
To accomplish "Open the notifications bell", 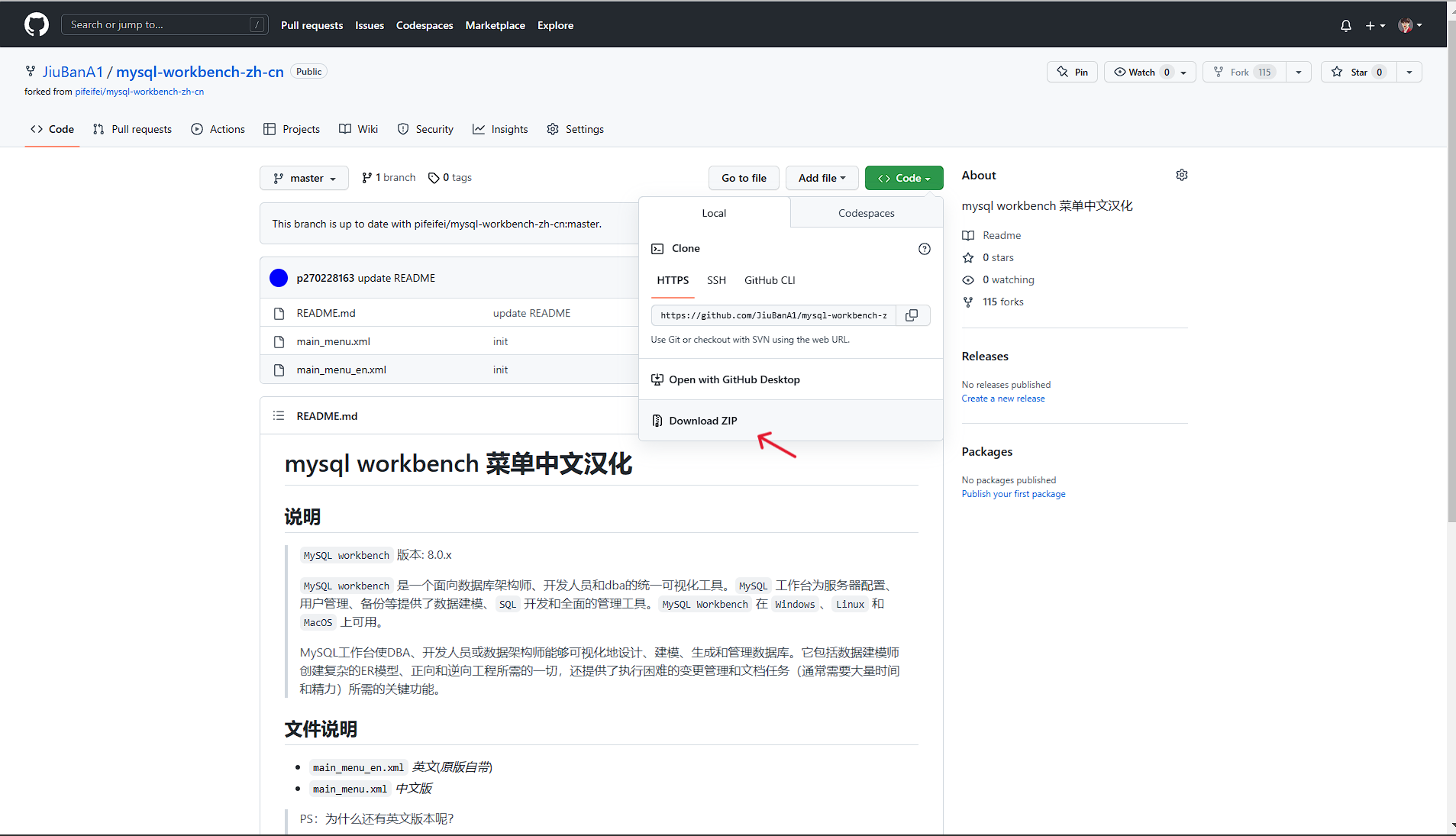I will tap(1346, 25).
